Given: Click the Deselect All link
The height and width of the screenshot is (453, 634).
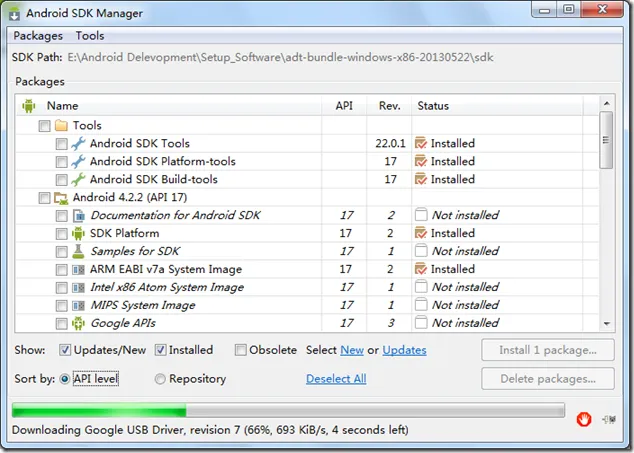Looking at the screenshot, I should point(336,379).
